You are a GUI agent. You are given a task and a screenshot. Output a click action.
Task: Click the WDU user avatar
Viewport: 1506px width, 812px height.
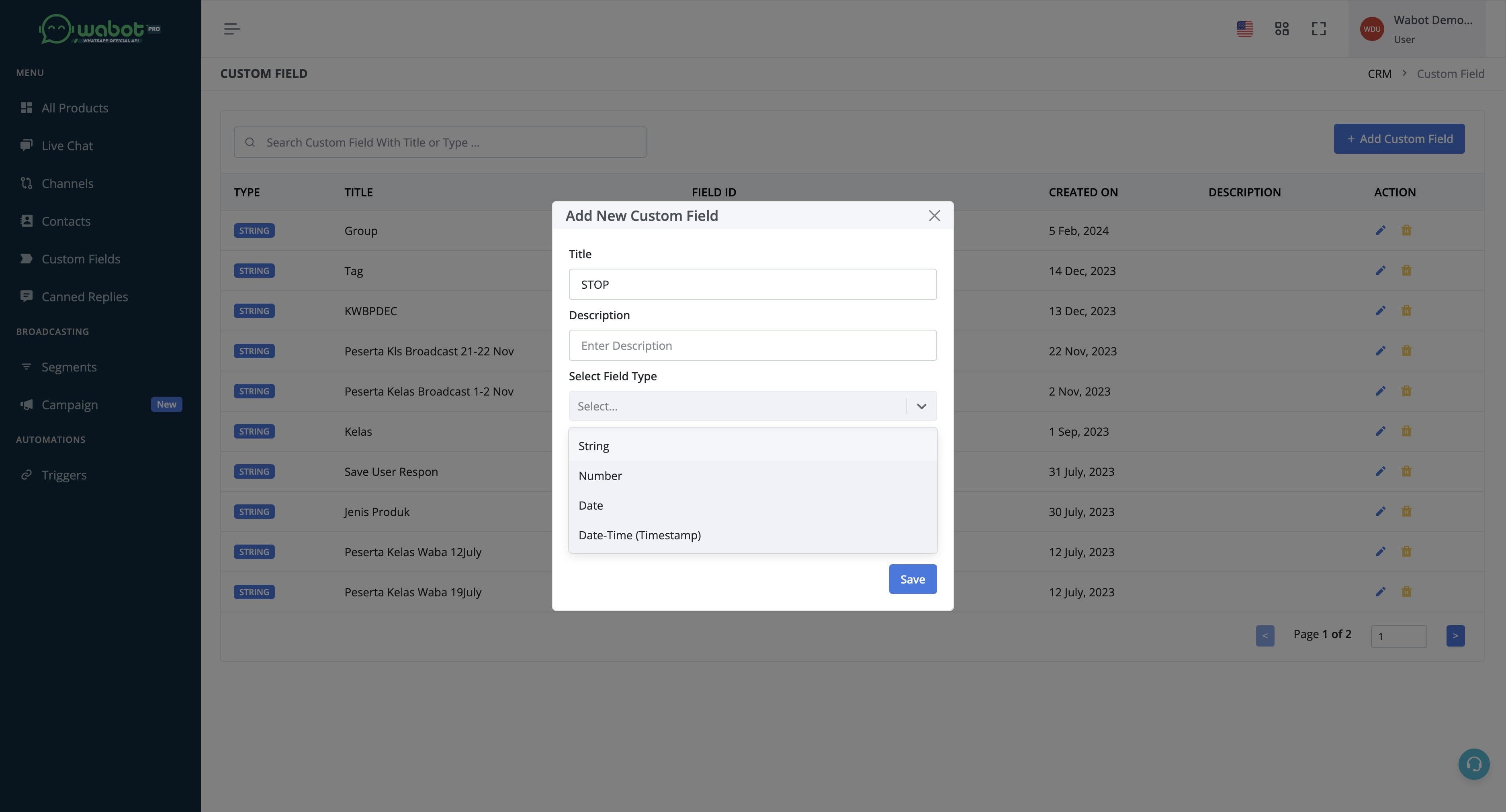click(x=1371, y=29)
